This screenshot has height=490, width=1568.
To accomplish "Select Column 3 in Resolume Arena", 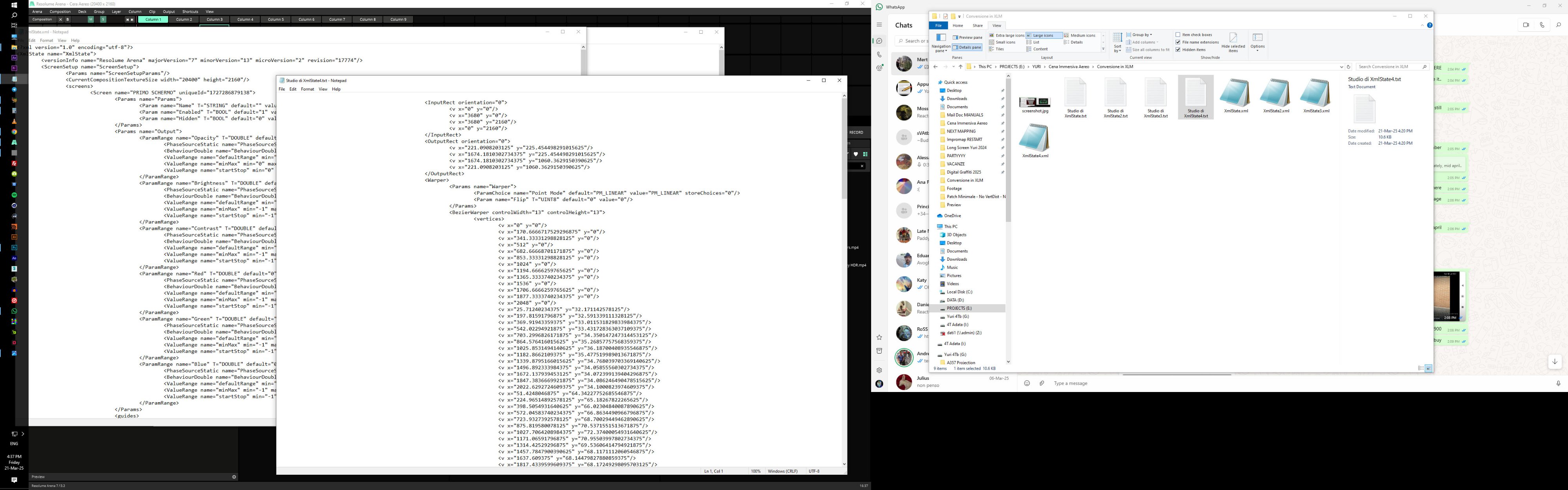I will 214,20.
